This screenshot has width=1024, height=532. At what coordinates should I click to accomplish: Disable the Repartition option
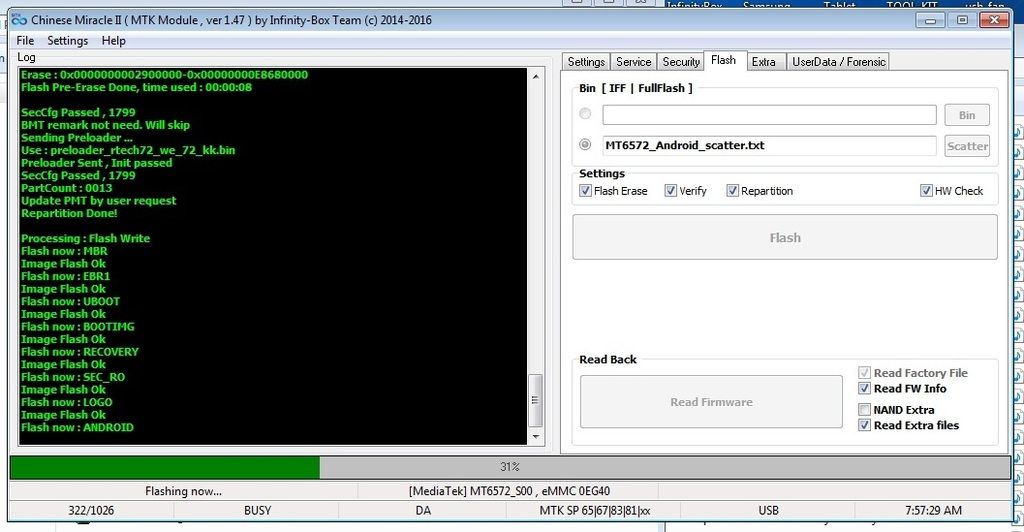(733, 191)
